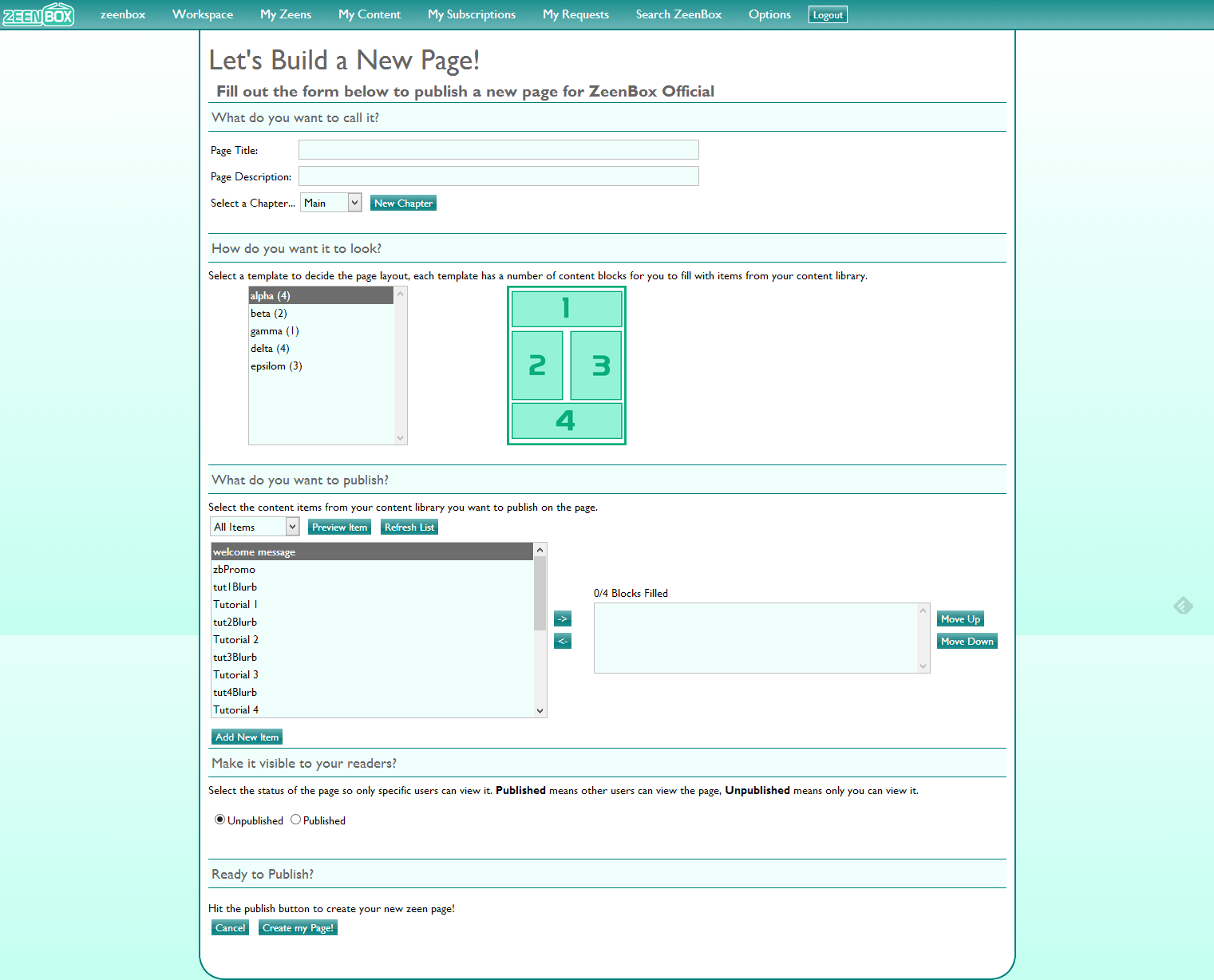Select Tutorial 4 content item
Image resolution: width=1214 pixels, height=980 pixels.
coord(372,709)
